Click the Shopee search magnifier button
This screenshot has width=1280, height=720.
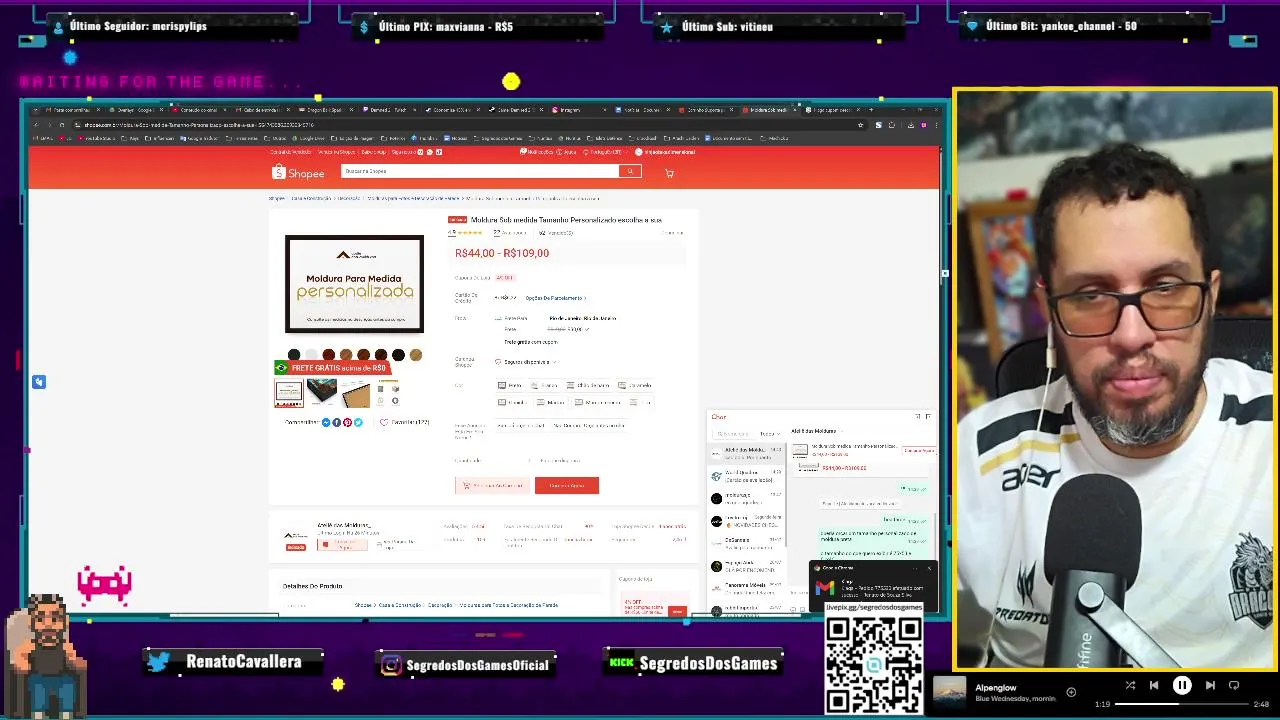(630, 171)
